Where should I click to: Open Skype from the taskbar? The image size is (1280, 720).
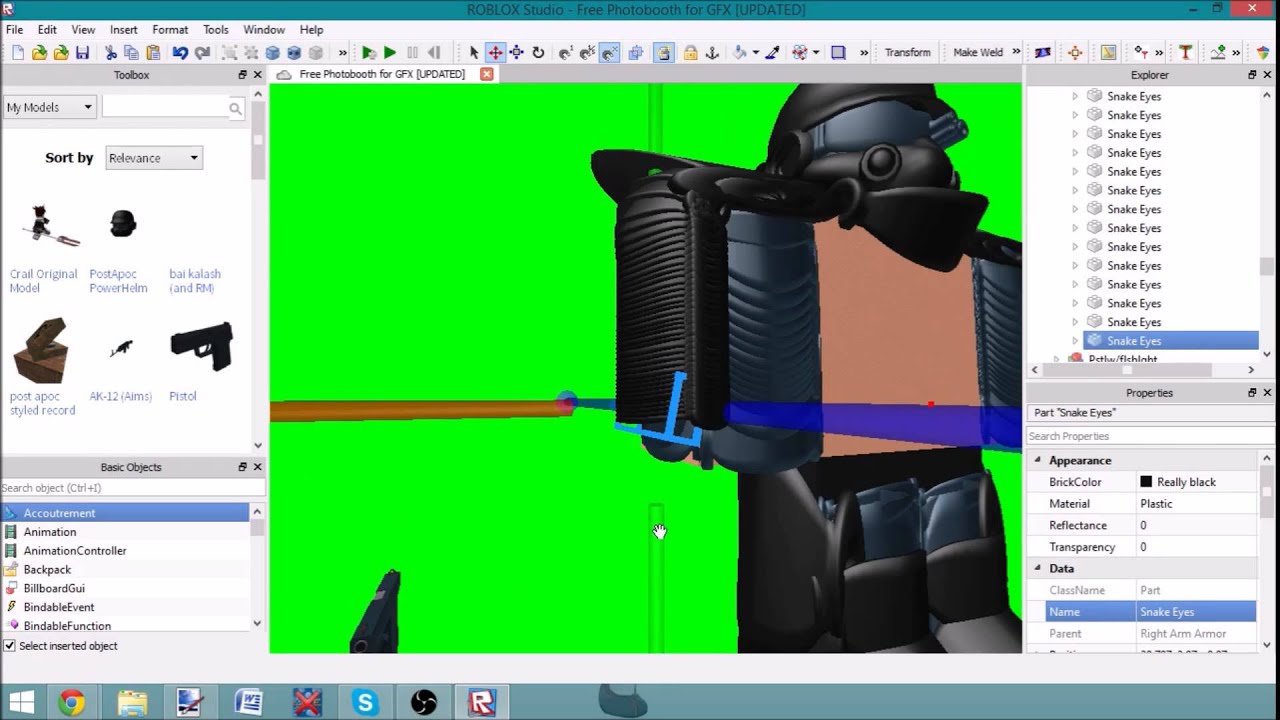click(x=365, y=703)
